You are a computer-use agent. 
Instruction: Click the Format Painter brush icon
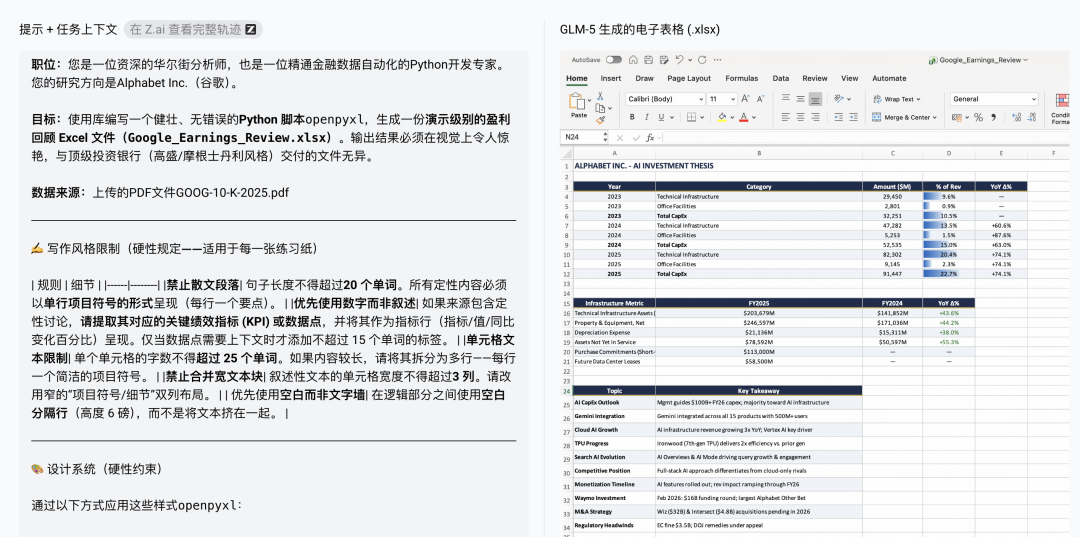tap(601, 120)
